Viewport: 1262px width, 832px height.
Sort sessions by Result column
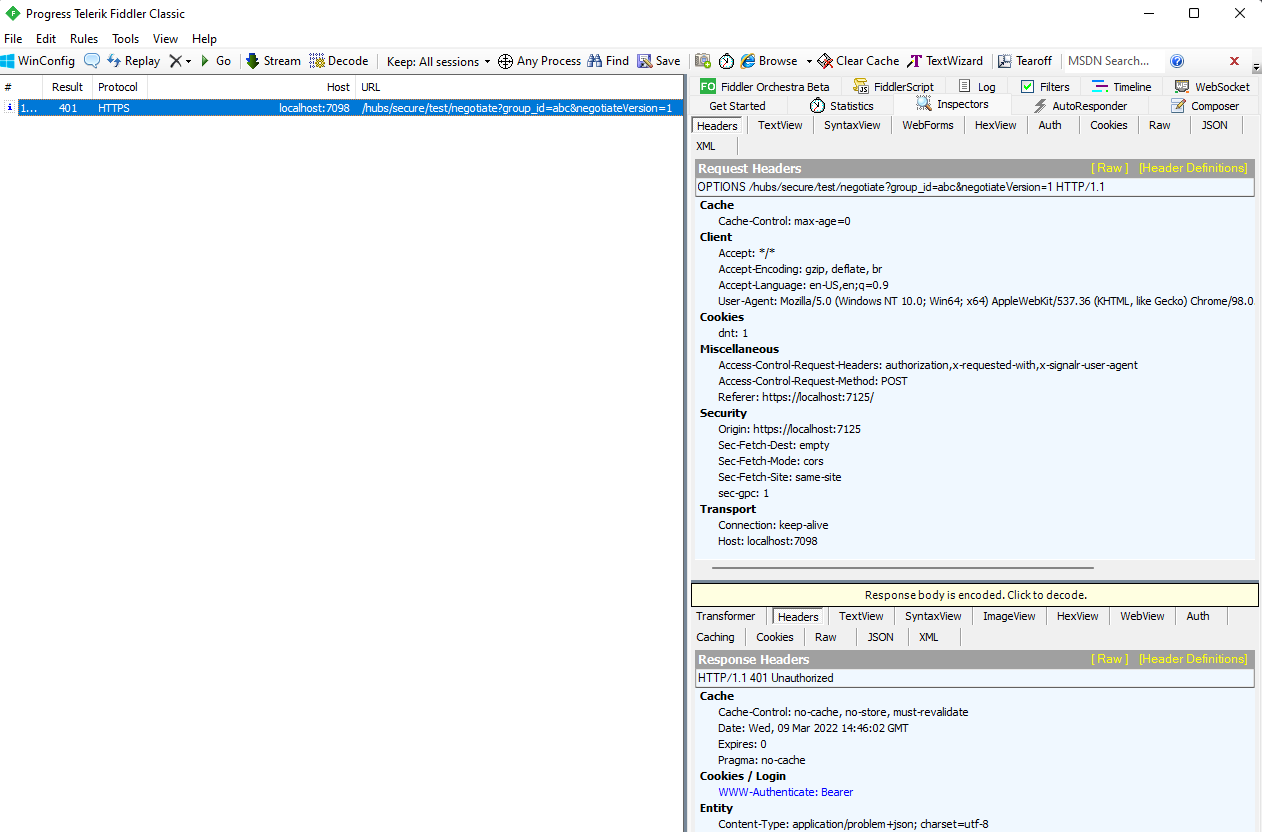(x=68, y=87)
